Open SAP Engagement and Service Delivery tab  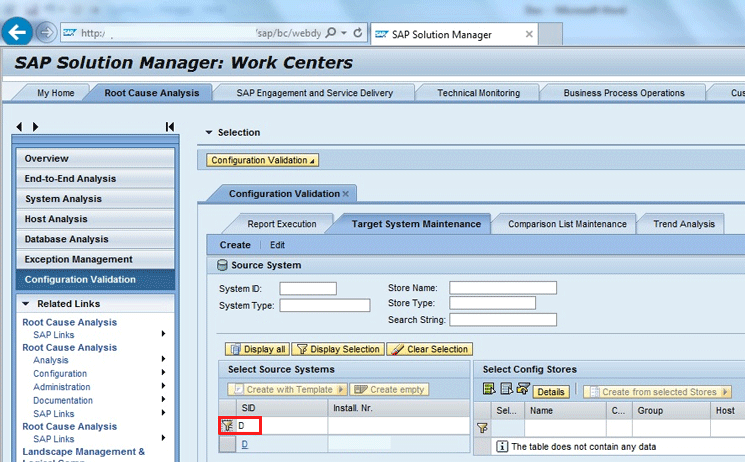click(315, 93)
